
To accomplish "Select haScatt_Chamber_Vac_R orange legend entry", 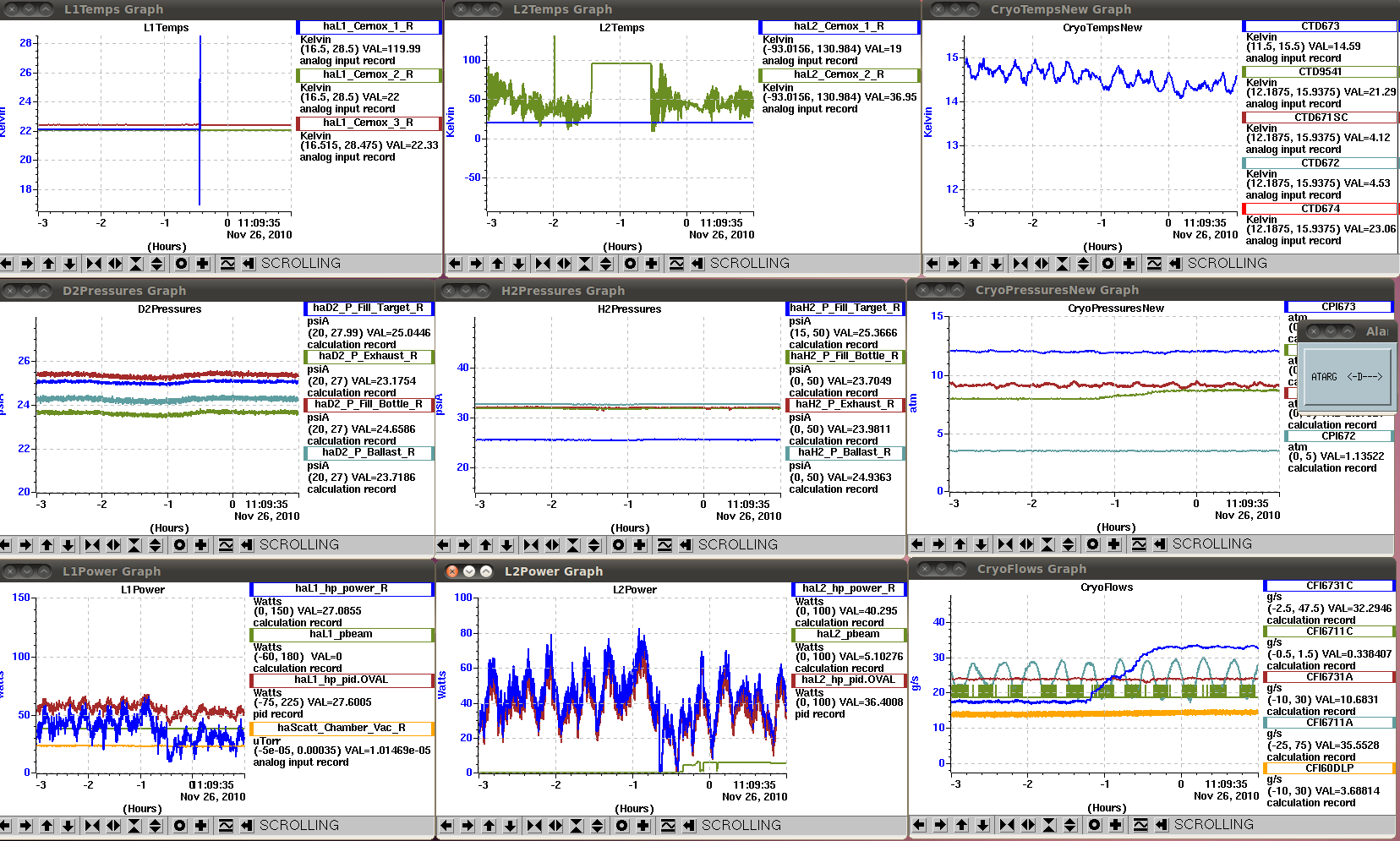I will point(342,729).
